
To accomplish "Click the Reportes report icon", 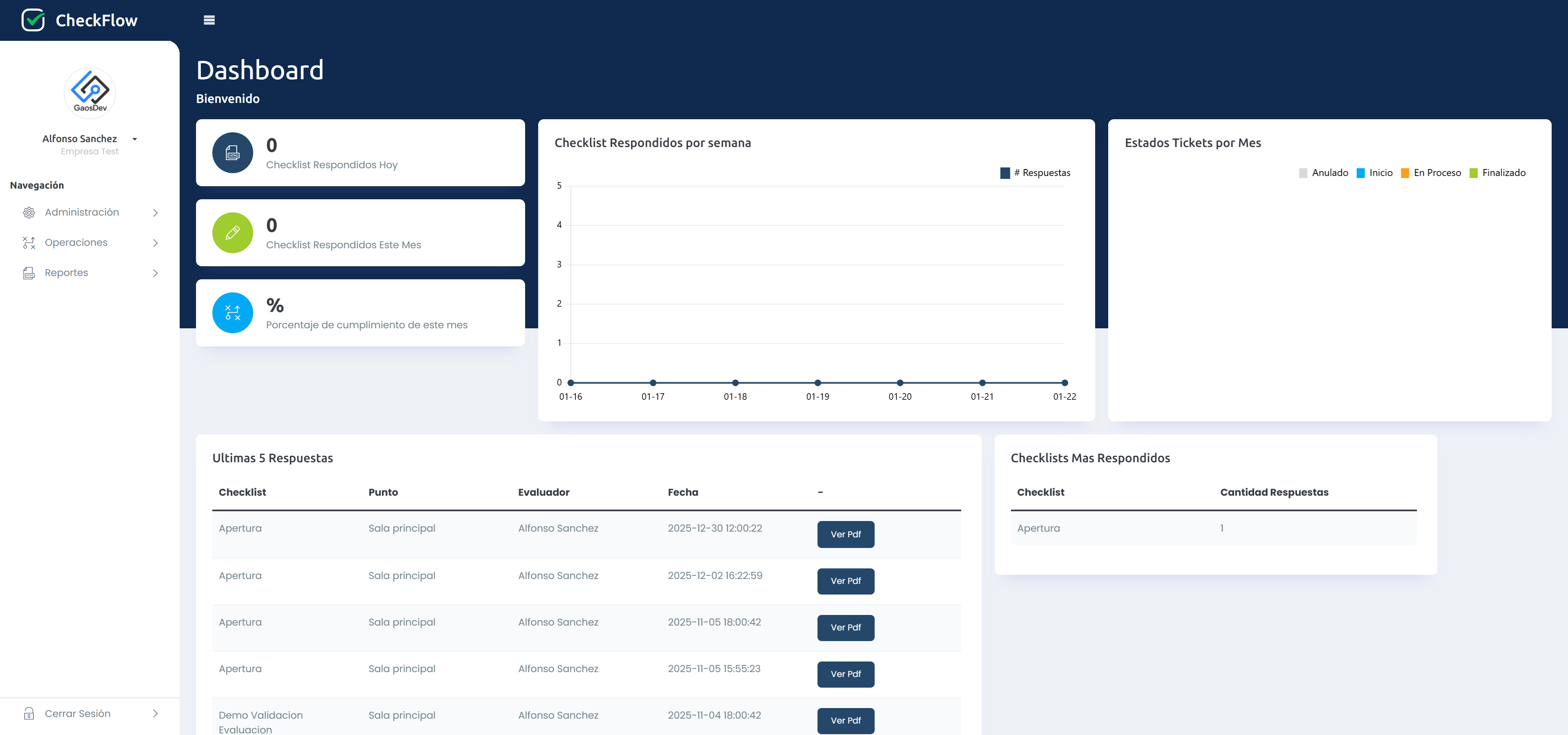I will 29,273.
